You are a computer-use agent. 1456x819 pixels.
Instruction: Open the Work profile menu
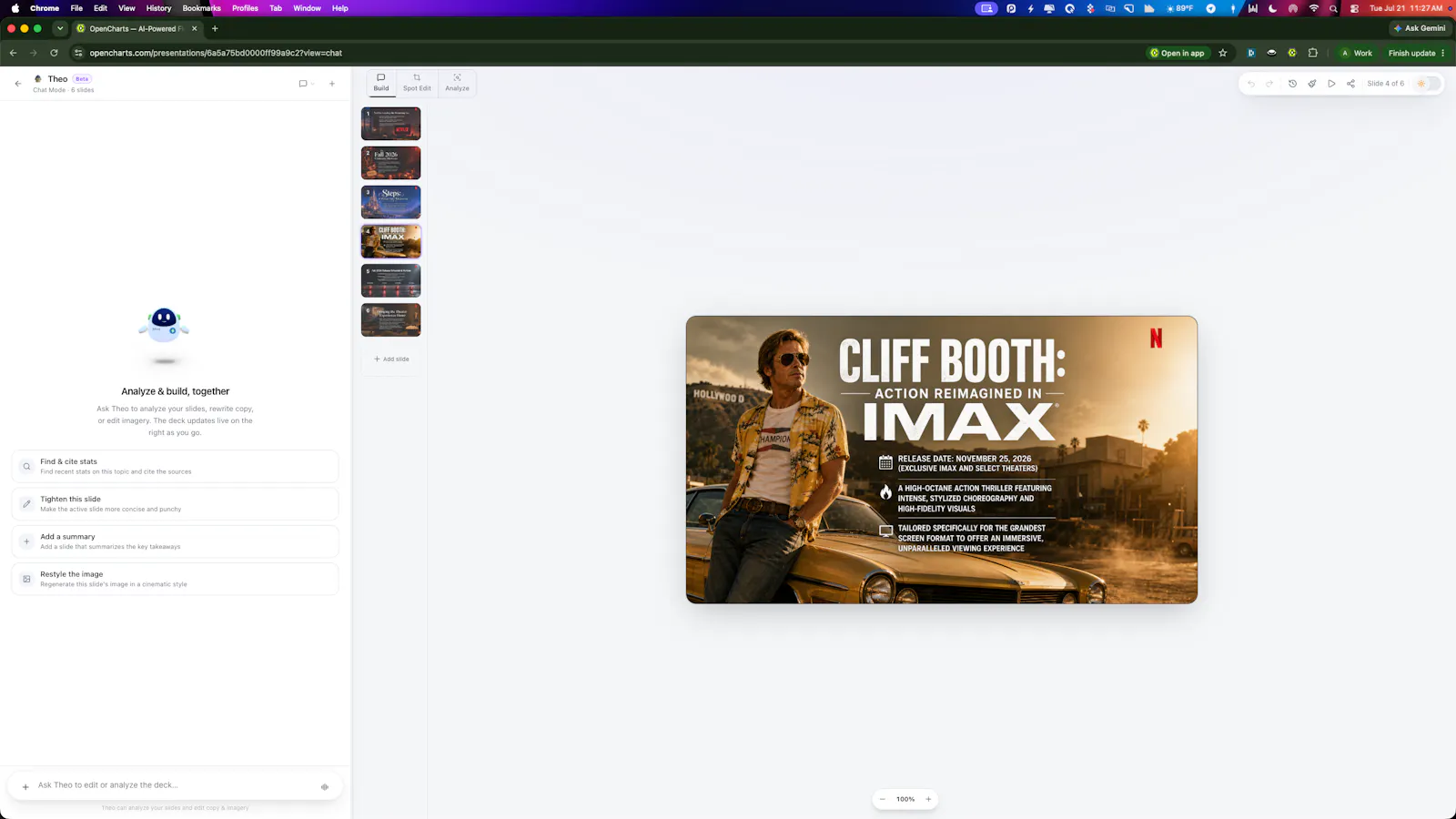coord(1356,53)
